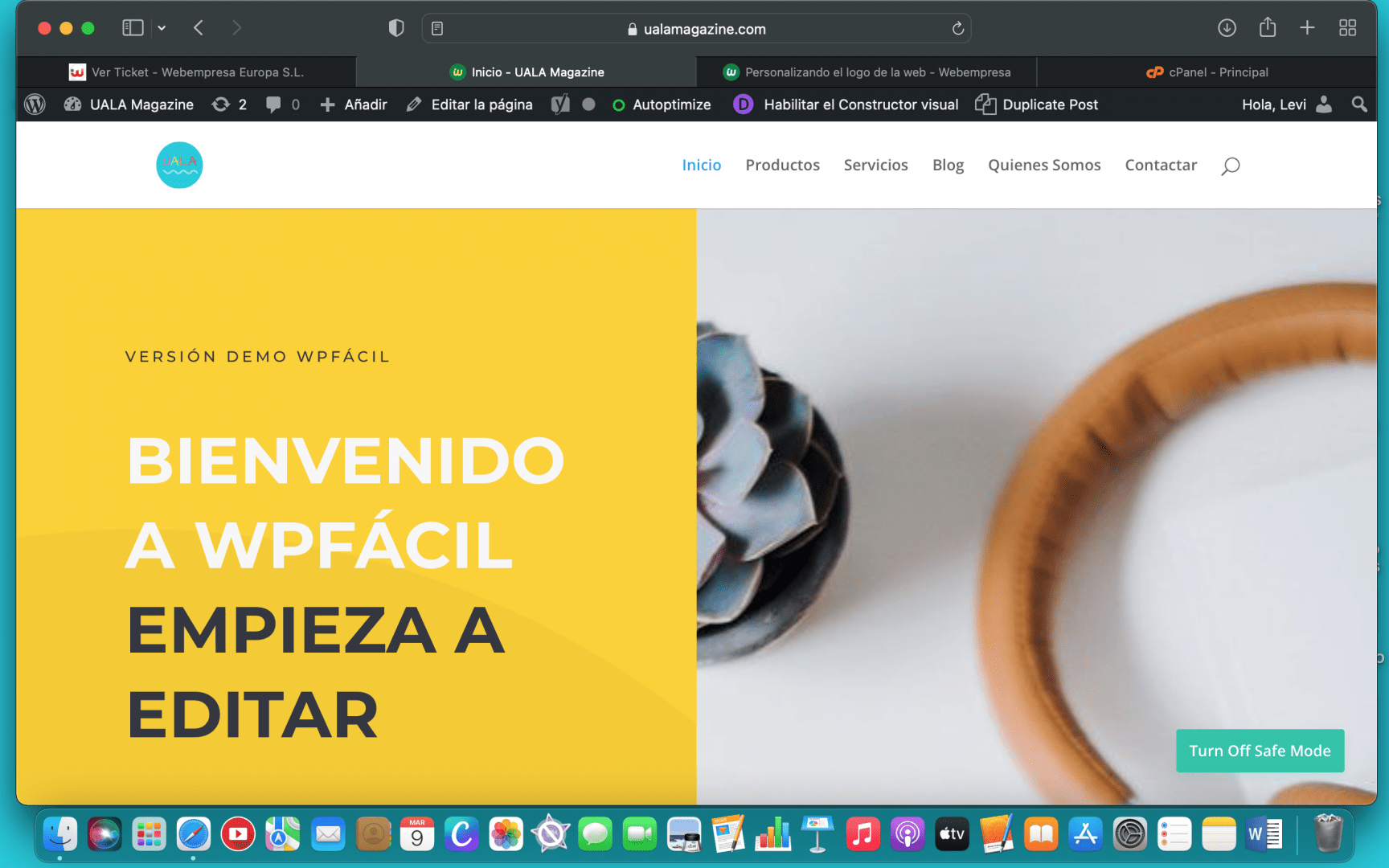Viewport: 1389px width, 868px height.
Task: Open Apple TV from the Dock
Action: 952,834
